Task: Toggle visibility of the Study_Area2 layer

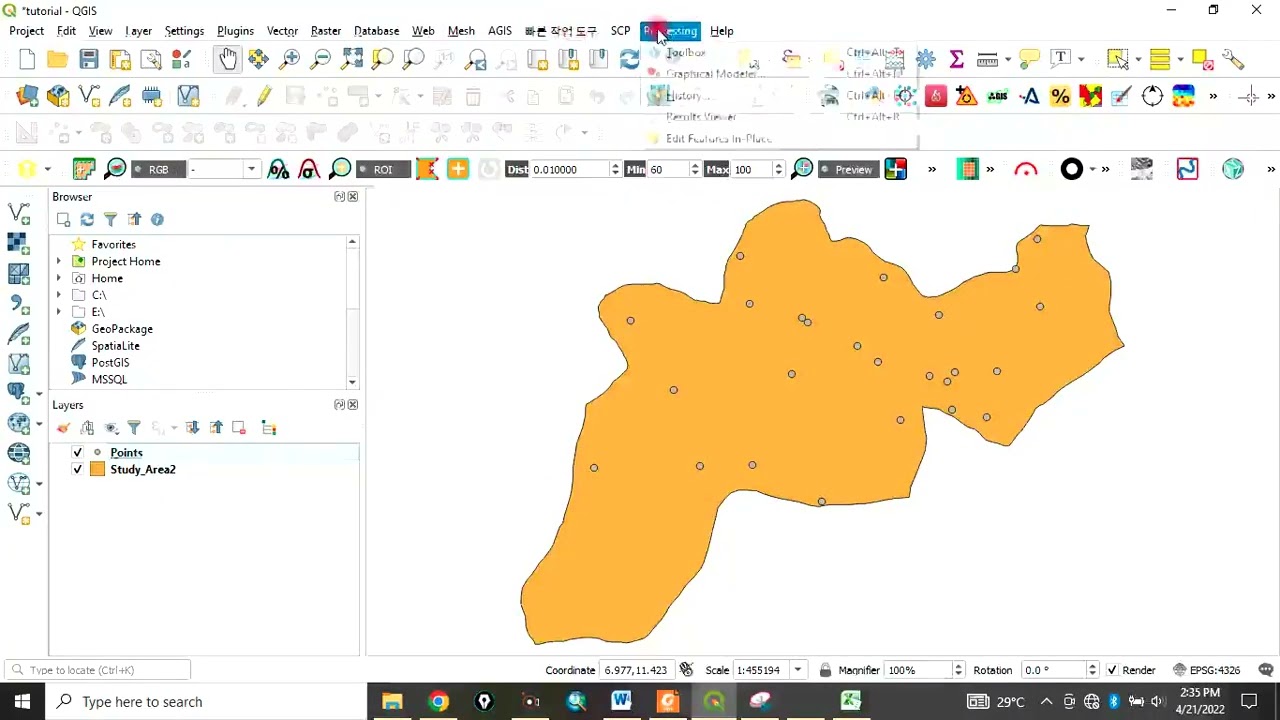Action: coord(77,469)
